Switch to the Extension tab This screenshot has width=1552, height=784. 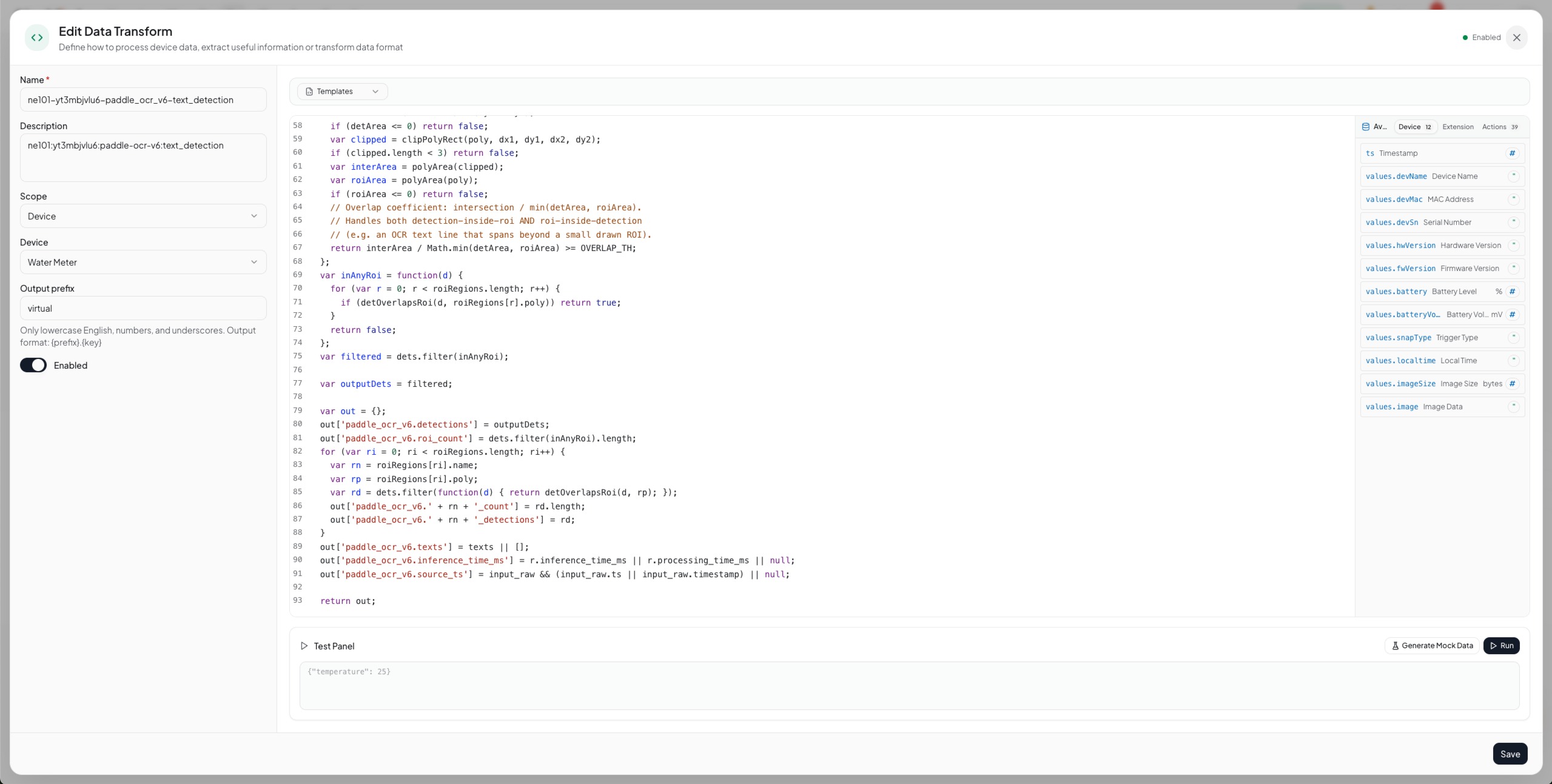(x=1458, y=127)
